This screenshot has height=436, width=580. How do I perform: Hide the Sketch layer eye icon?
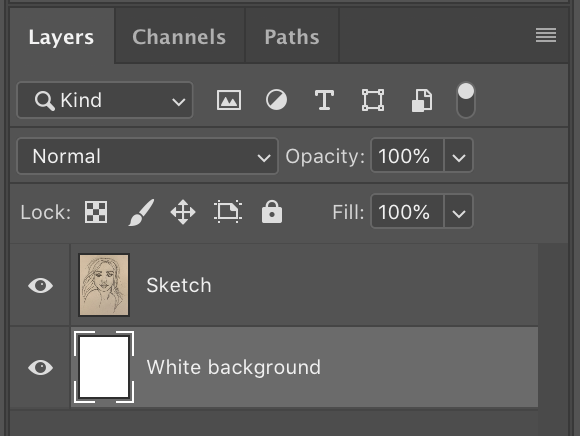click(x=41, y=285)
